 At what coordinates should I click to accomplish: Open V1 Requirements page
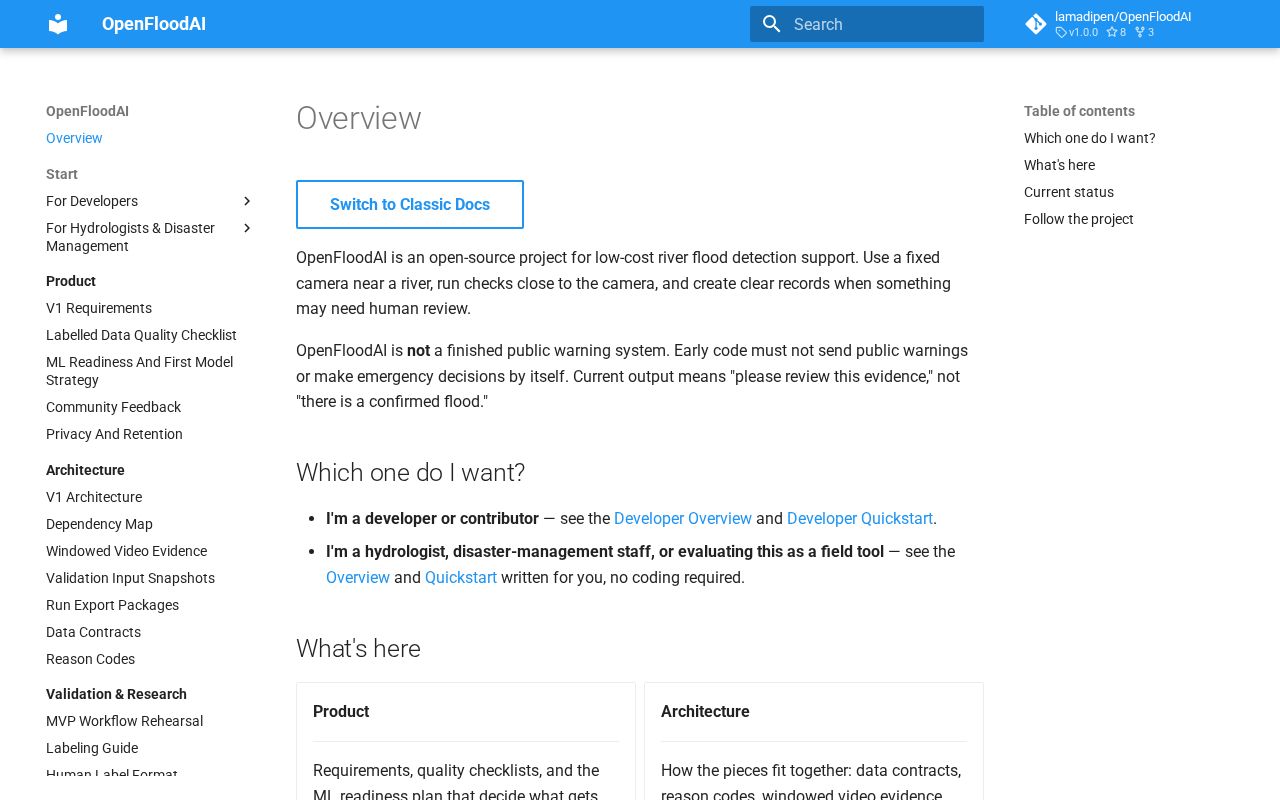pyautogui.click(x=99, y=308)
